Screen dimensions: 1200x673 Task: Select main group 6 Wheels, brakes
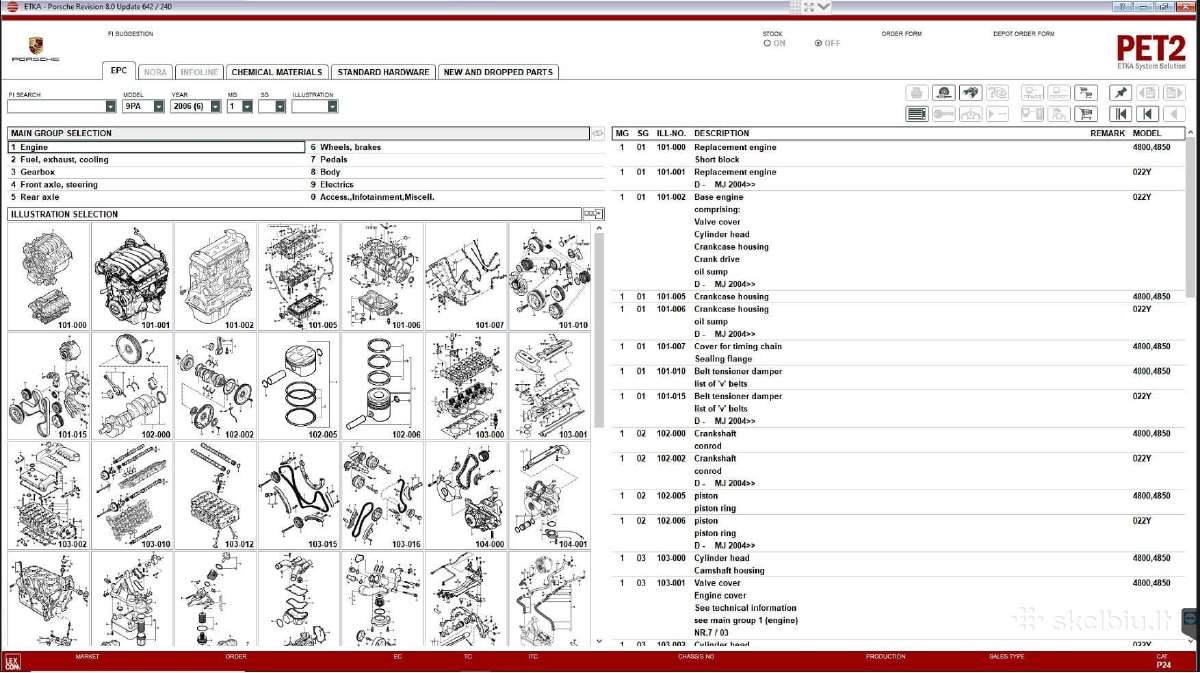coord(456,147)
